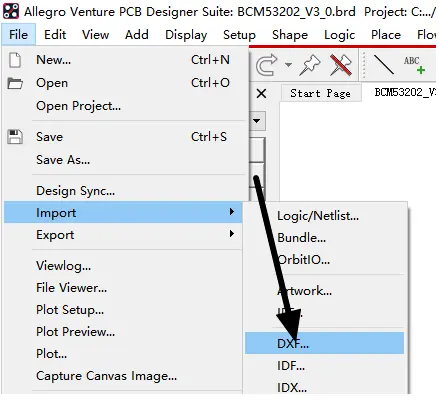Select IDF... import option
Image resolution: width=439 pixels, height=400 pixels.
click(x=291, y=366)
